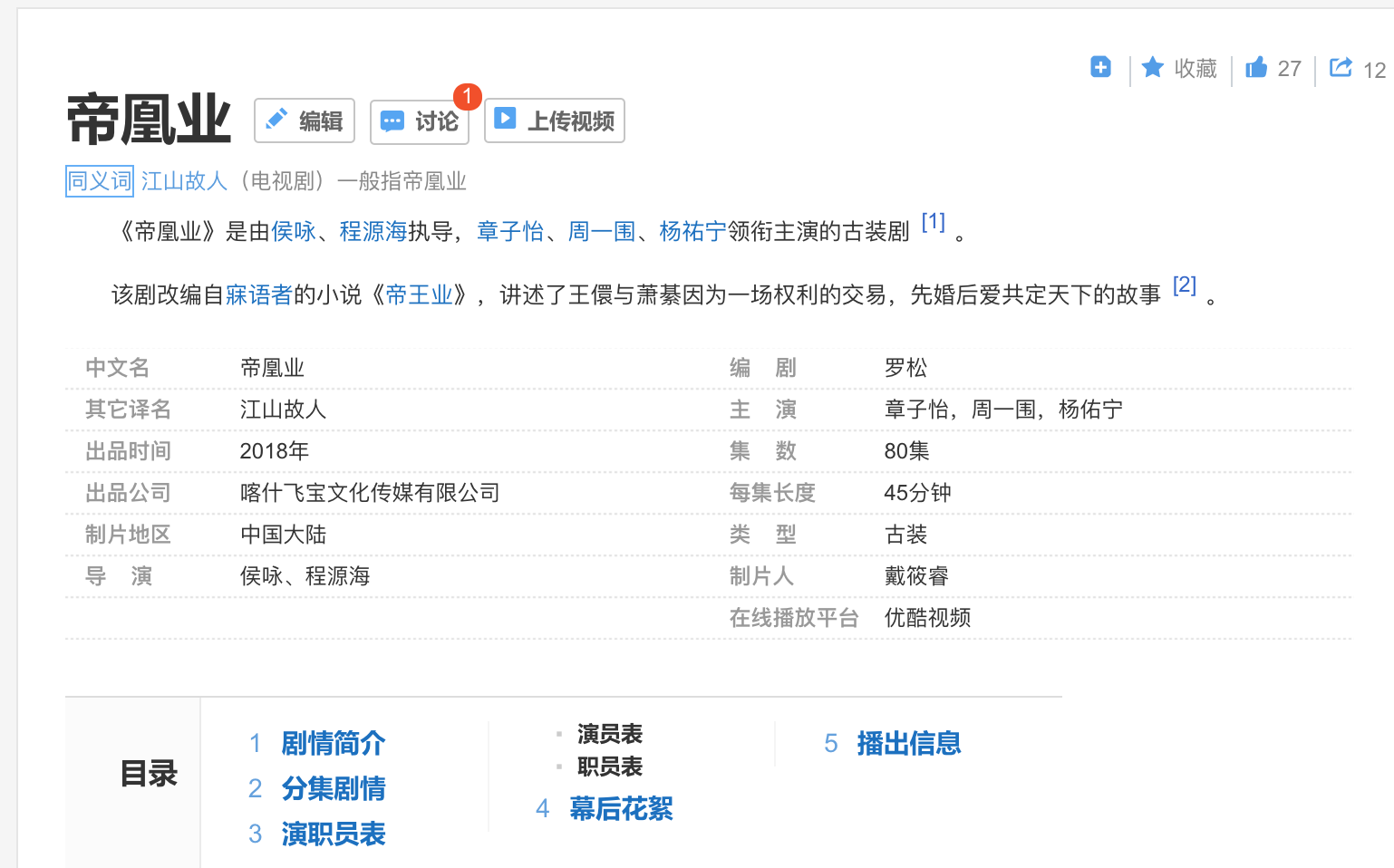This screenshot has width=1394, height=868.
Task: Click the 中文名 value 帝凰业
Action: pos(272,368)
